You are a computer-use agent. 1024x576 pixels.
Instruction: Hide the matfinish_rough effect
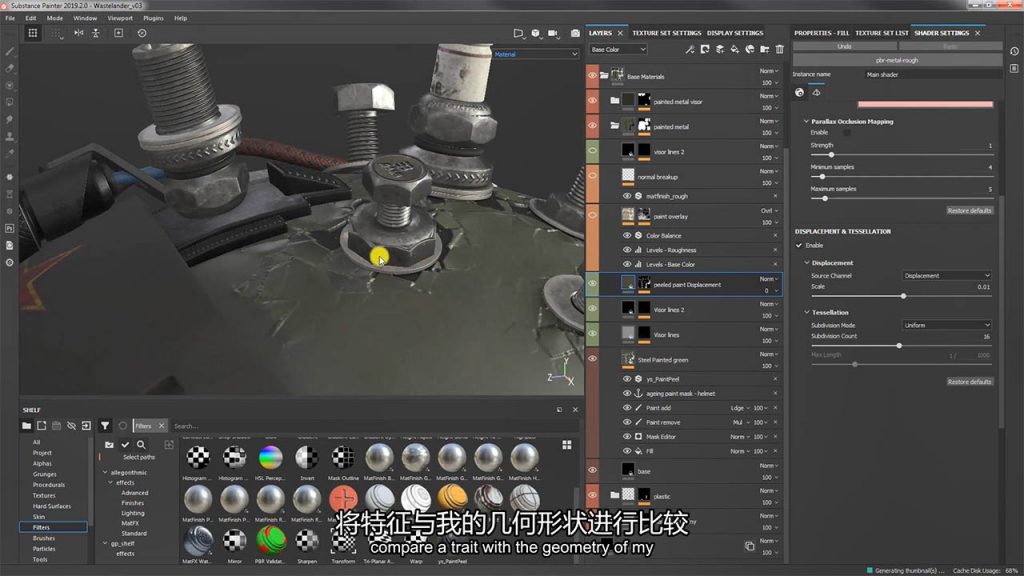pyautogui.click(x=627, y=196)
